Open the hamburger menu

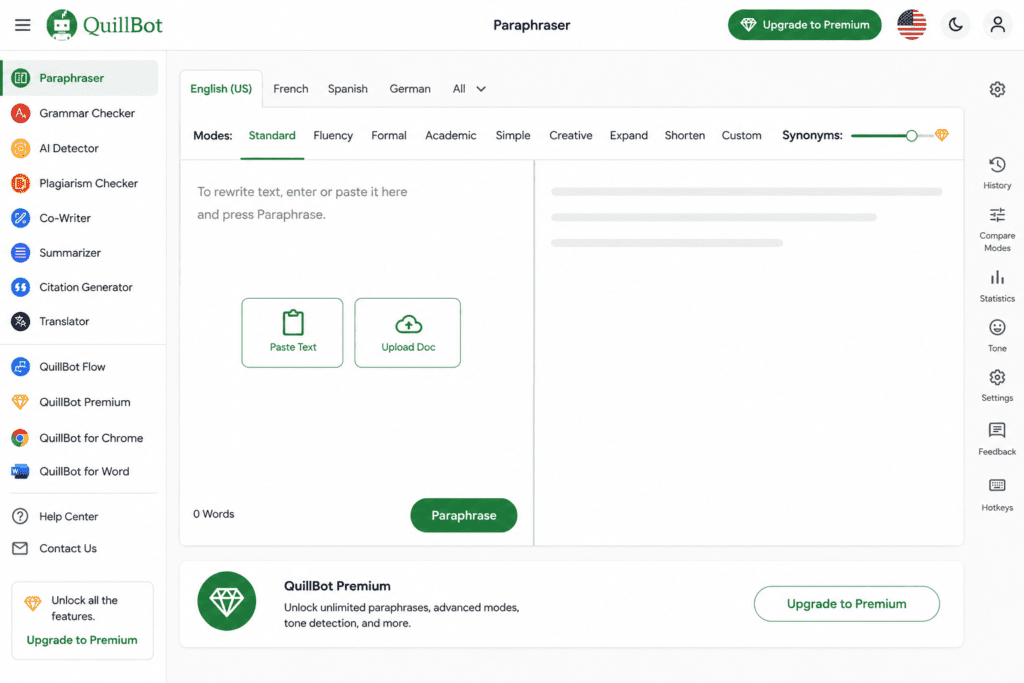23,25
